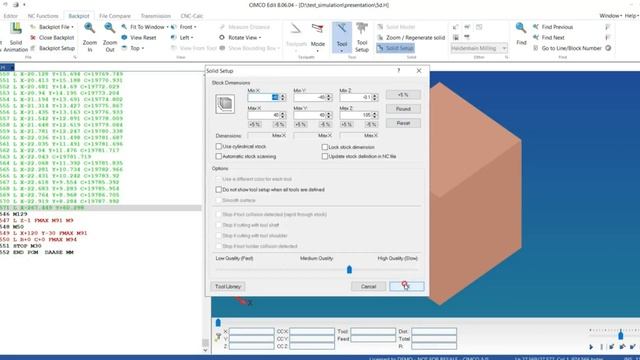Click Go to Line/Block Number

(567, 48)
